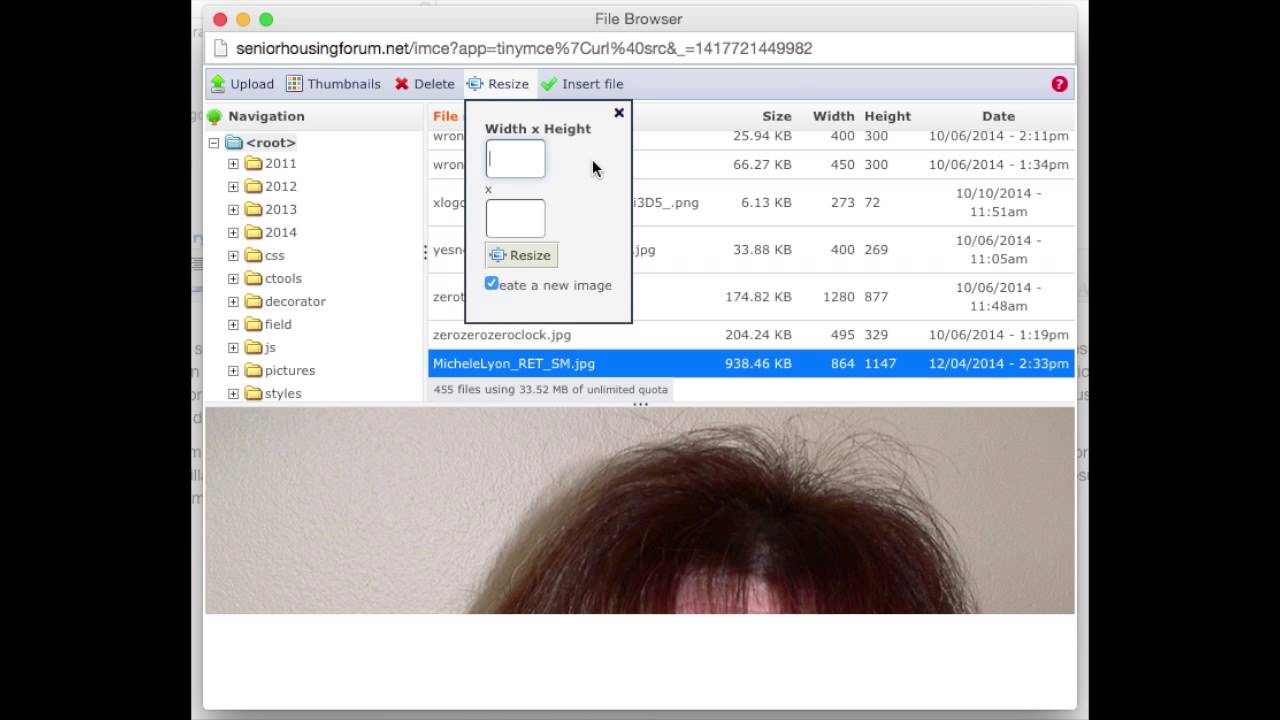Open the styles folder icon
Image resolution: width=1280 pixels, height=720 pixels.
point(253,393)
